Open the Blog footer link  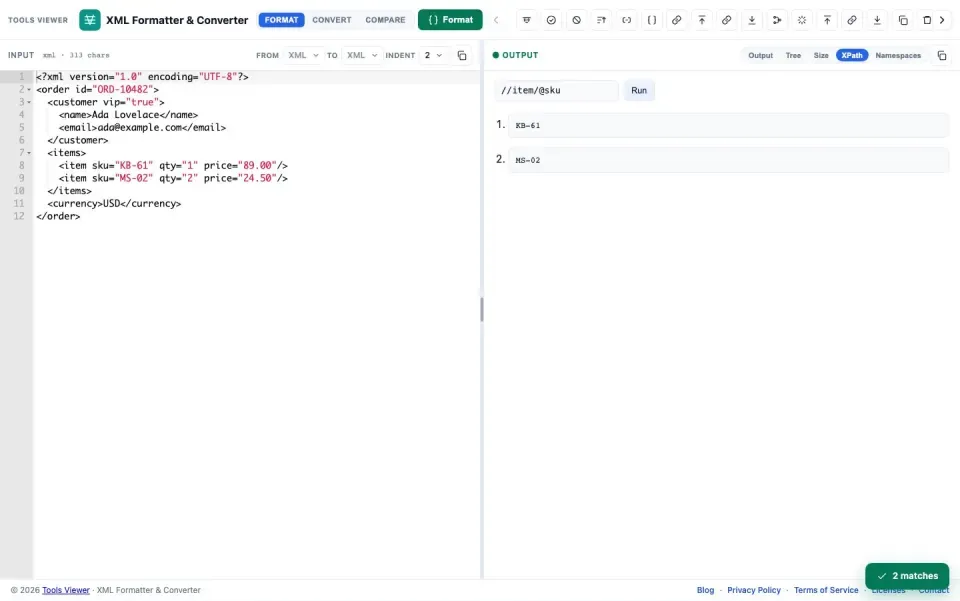tap(705, 590)
